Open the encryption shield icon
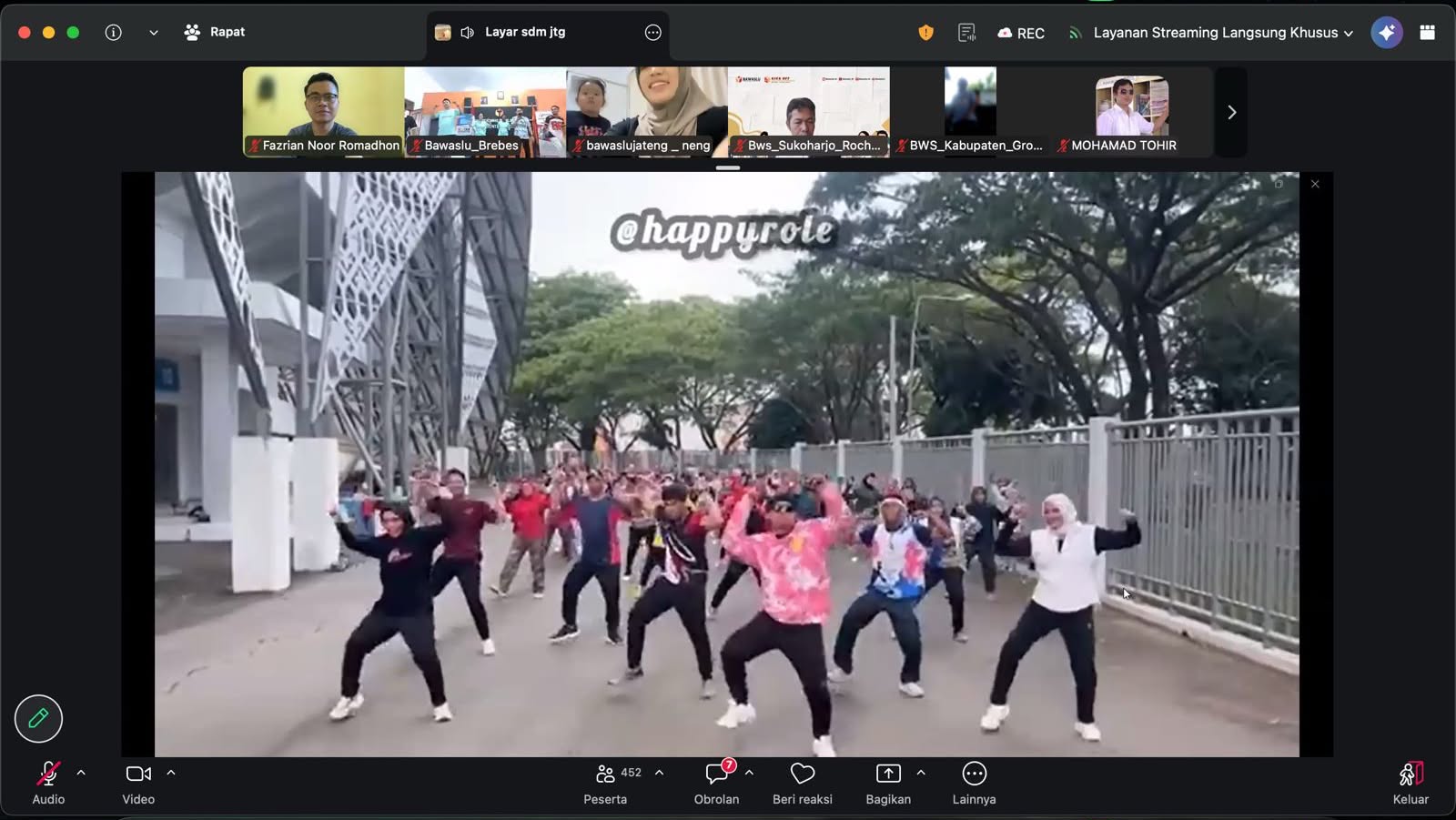 click(x=925, y=33)
